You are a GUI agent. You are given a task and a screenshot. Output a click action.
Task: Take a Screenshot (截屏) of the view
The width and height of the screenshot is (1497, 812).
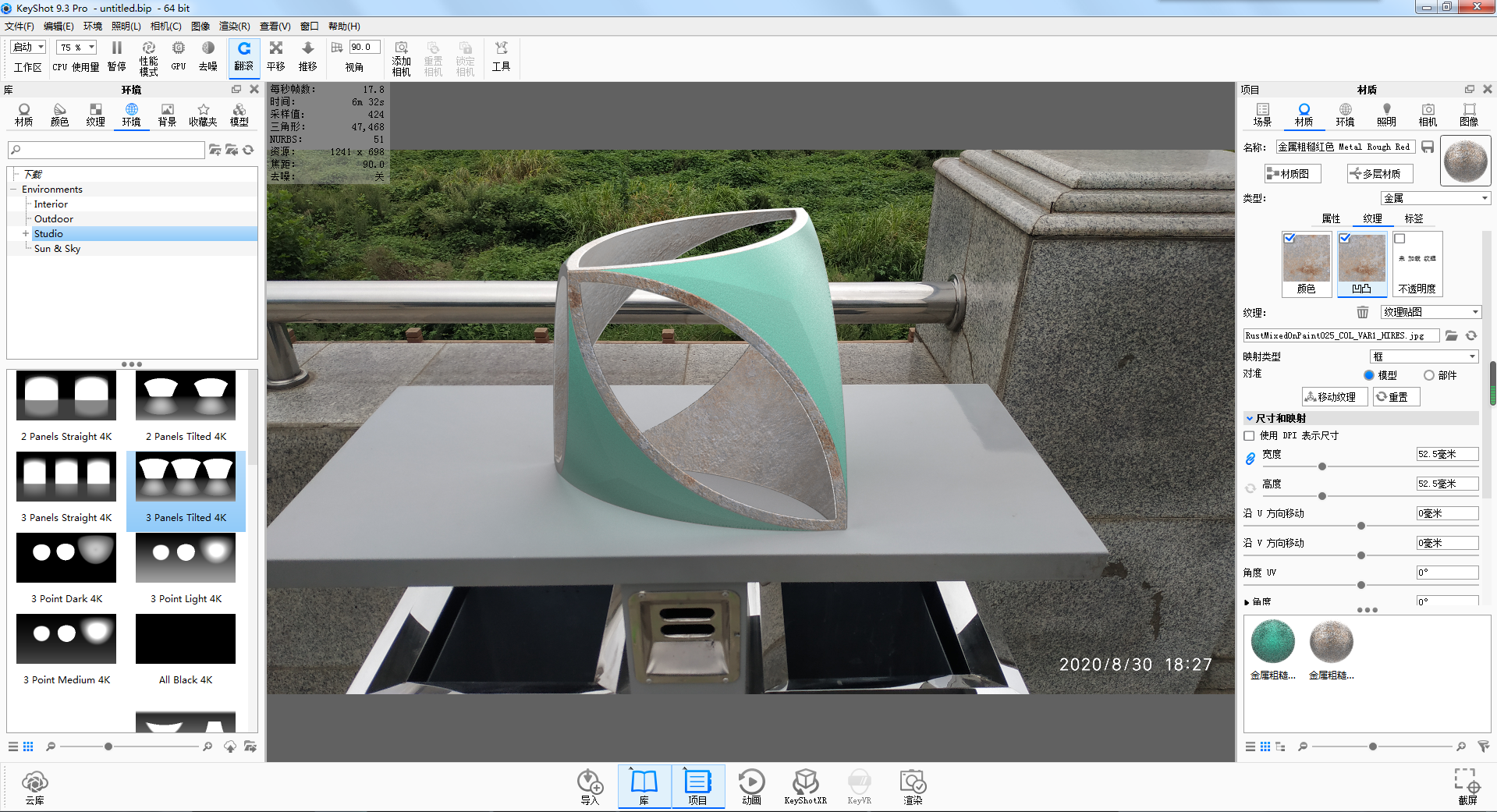[x=1467, y=786]
